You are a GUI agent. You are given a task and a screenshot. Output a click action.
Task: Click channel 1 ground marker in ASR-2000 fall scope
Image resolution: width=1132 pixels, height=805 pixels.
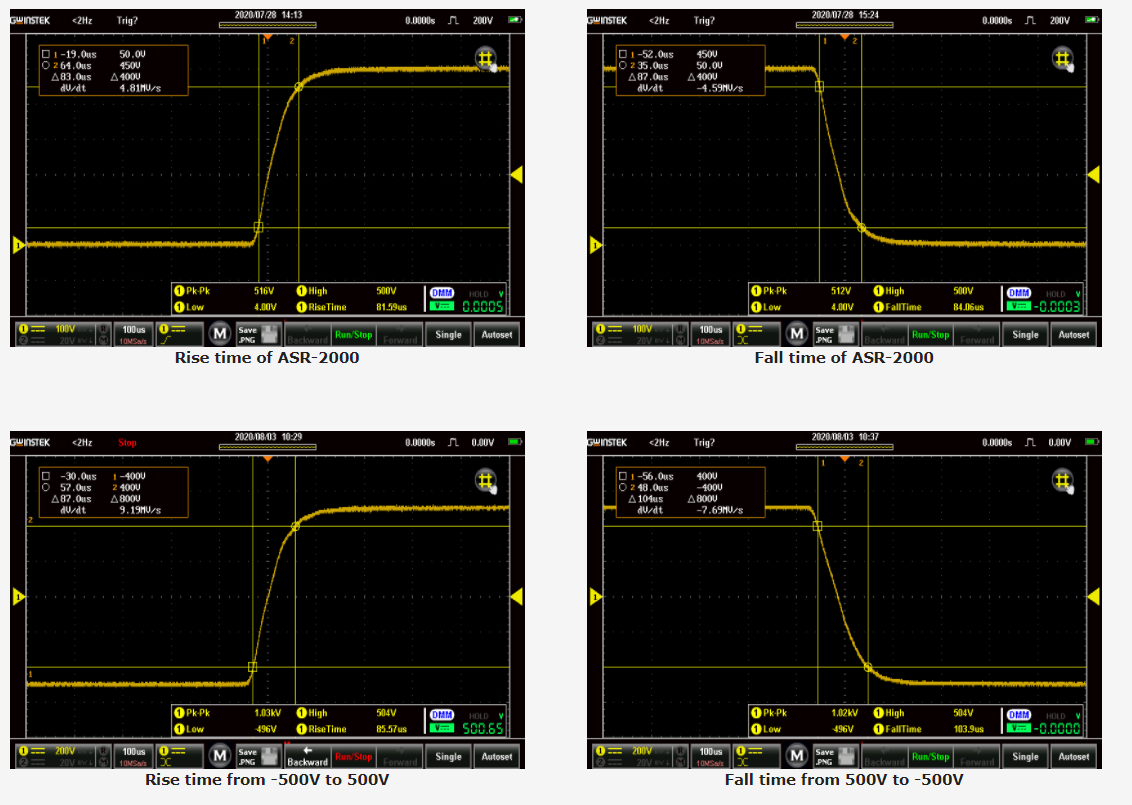click(595, 246)
